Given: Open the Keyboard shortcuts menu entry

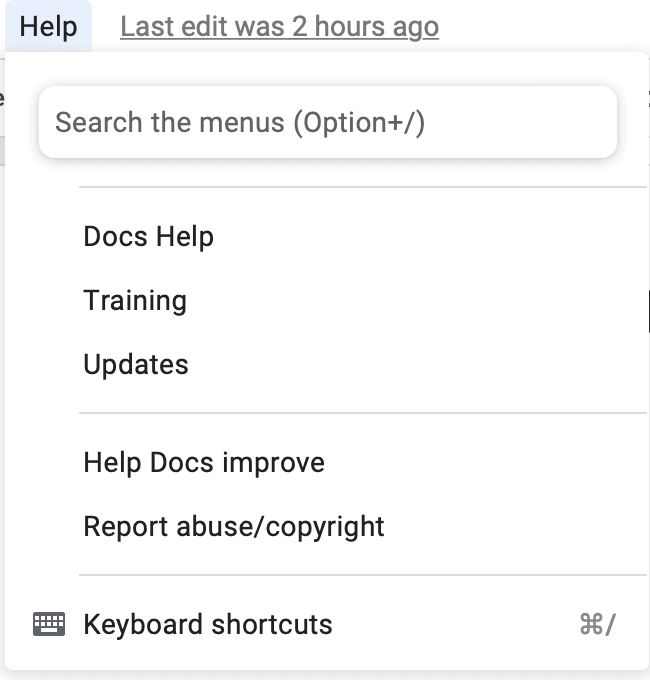Looking at the screenshot, I should pyautogui.click(x=327, y=624).
